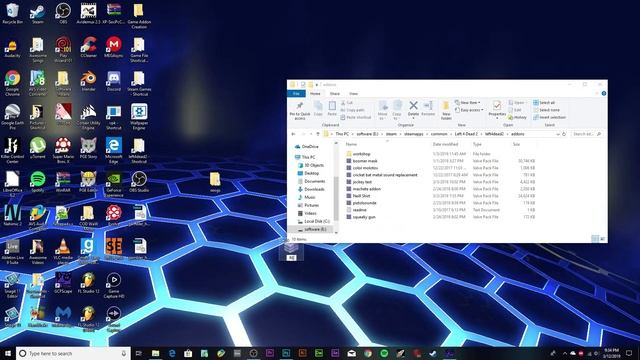Image resolution: width=640 pixels, height=360 pixels.
Task: Select the machete addon file
Action: click(440, 189)
